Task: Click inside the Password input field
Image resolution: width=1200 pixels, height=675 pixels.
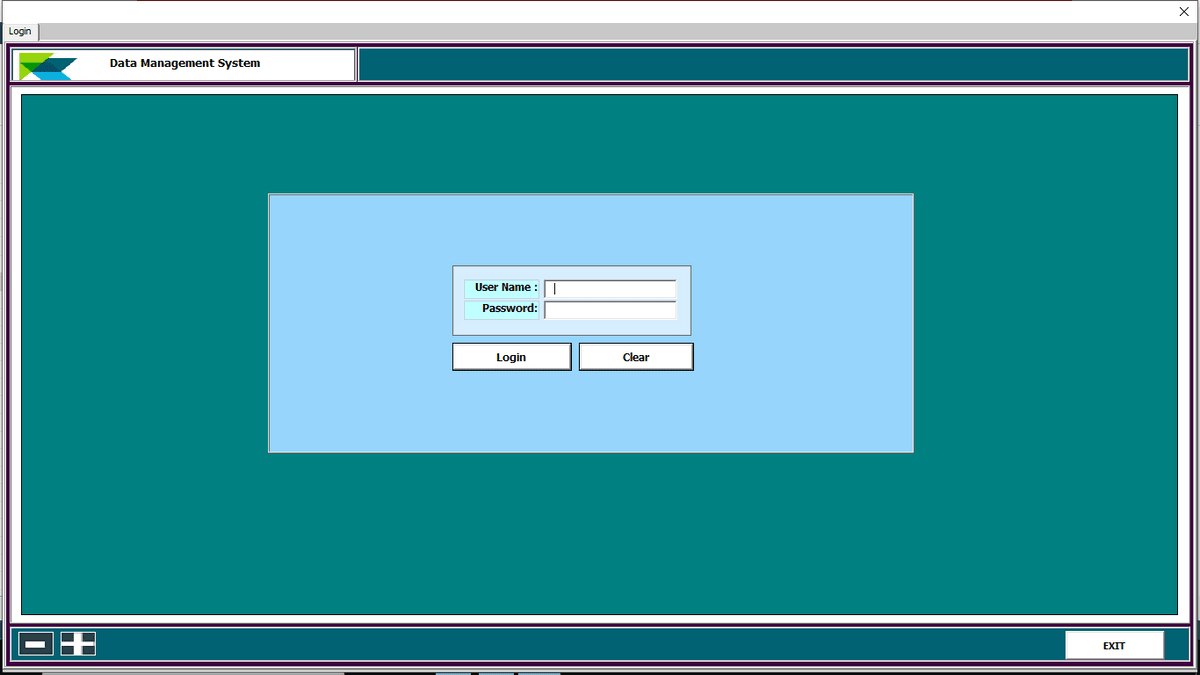Action: (x=609, y=309)
